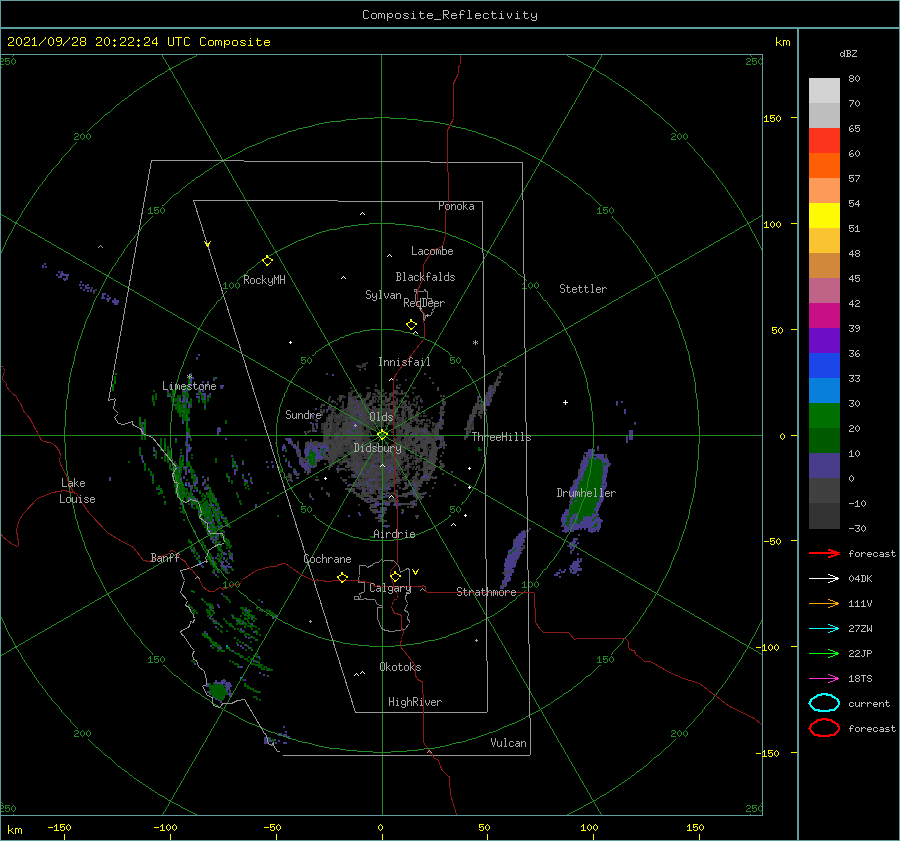The image size is (900, 841).
Task: Click the Sylvan label
Action: pyautogui.click(x=383, y=295)
